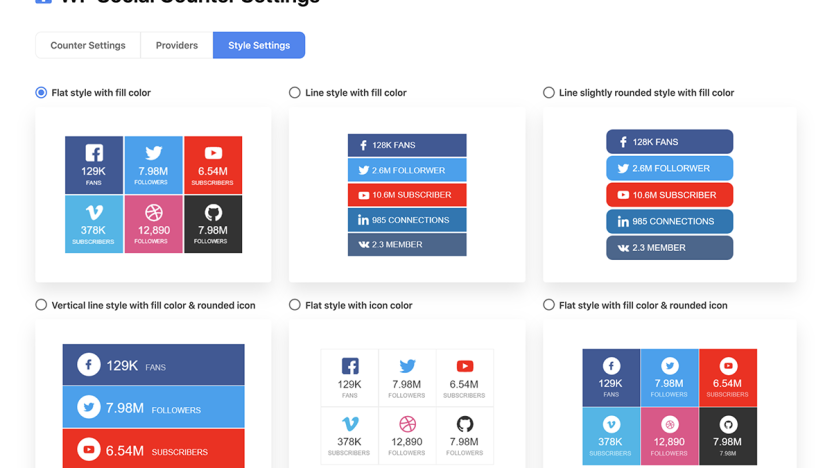Open the Style Settings tab
Viewport: 832px width, 468px height.
click(259, 45)
